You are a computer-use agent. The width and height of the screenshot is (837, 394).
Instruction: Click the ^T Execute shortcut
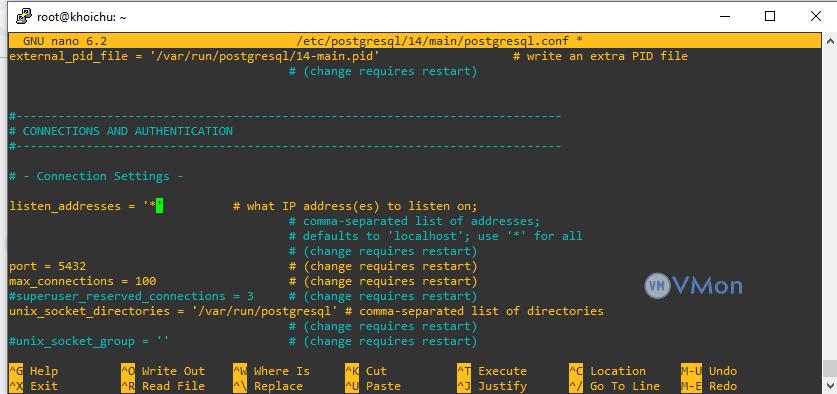pos(492,371)
